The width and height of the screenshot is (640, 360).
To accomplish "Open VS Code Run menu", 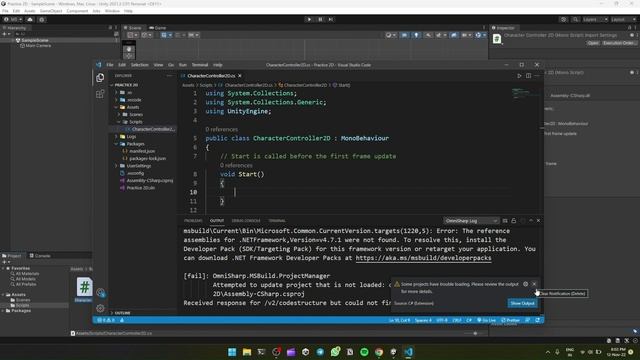I will click(182, 65).
